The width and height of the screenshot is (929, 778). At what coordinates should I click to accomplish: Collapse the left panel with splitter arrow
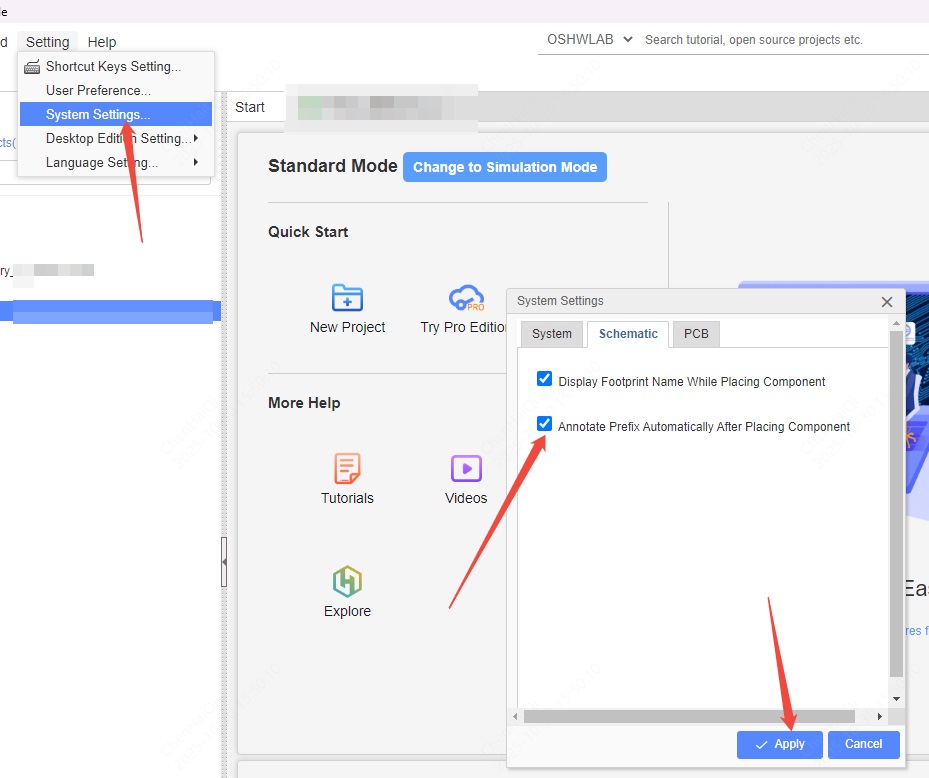pyautogui.click(x=224, y=563)
